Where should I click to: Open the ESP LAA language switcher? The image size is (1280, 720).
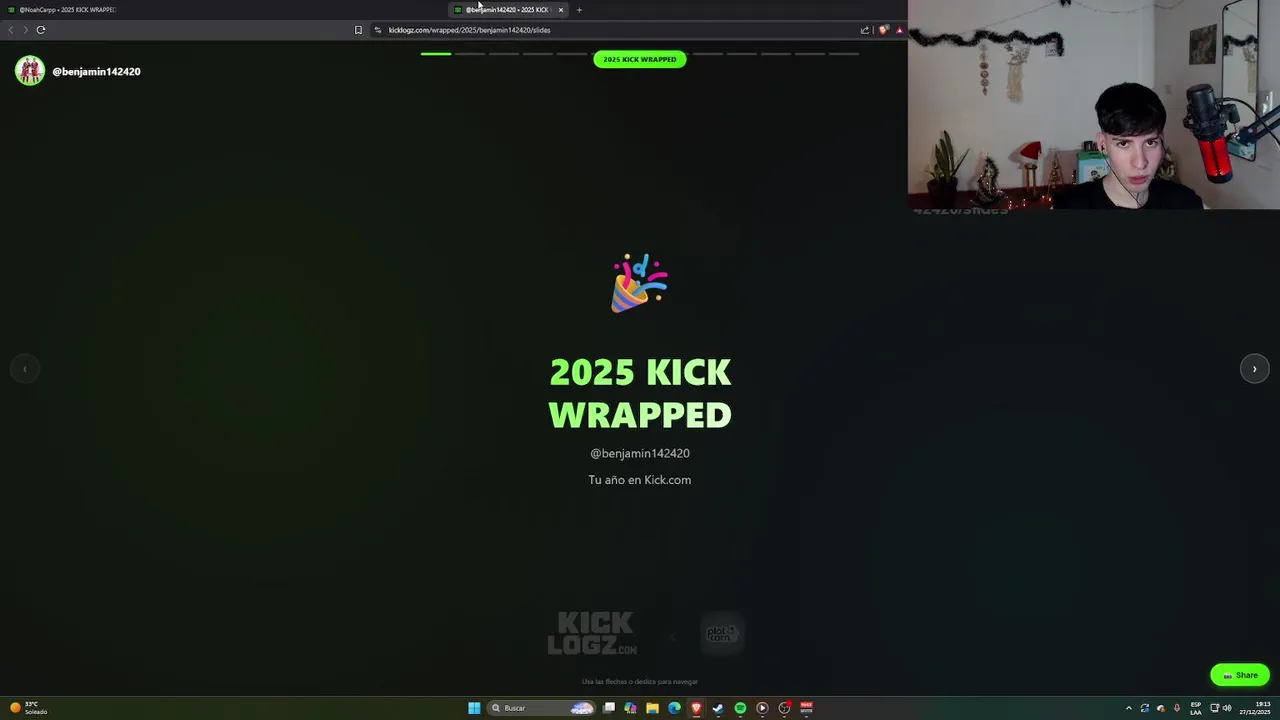1196,708
